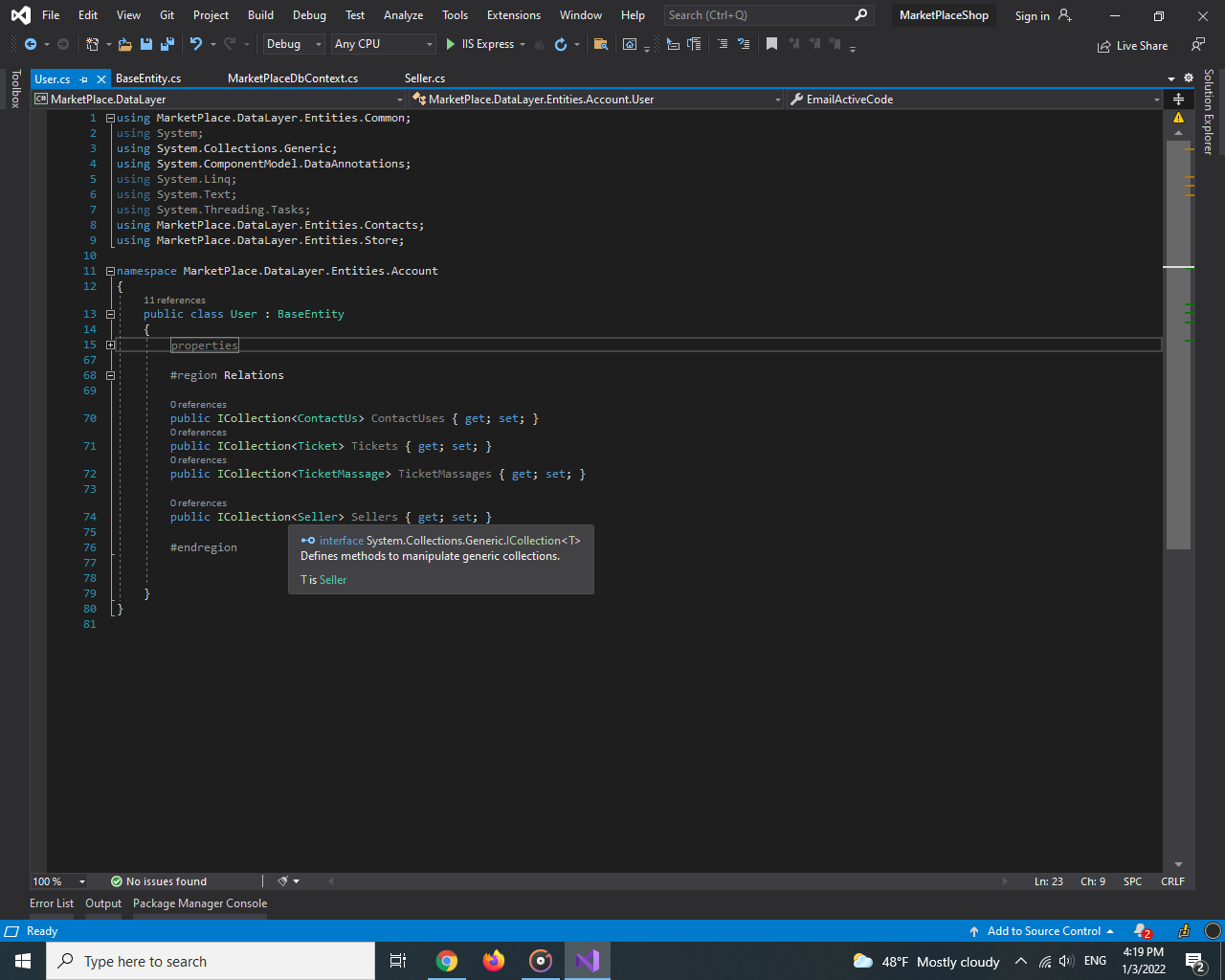The width and height of the screenshot is (1225, 980).
Task: Click the Save All icon
Action: tap(167, 44)
